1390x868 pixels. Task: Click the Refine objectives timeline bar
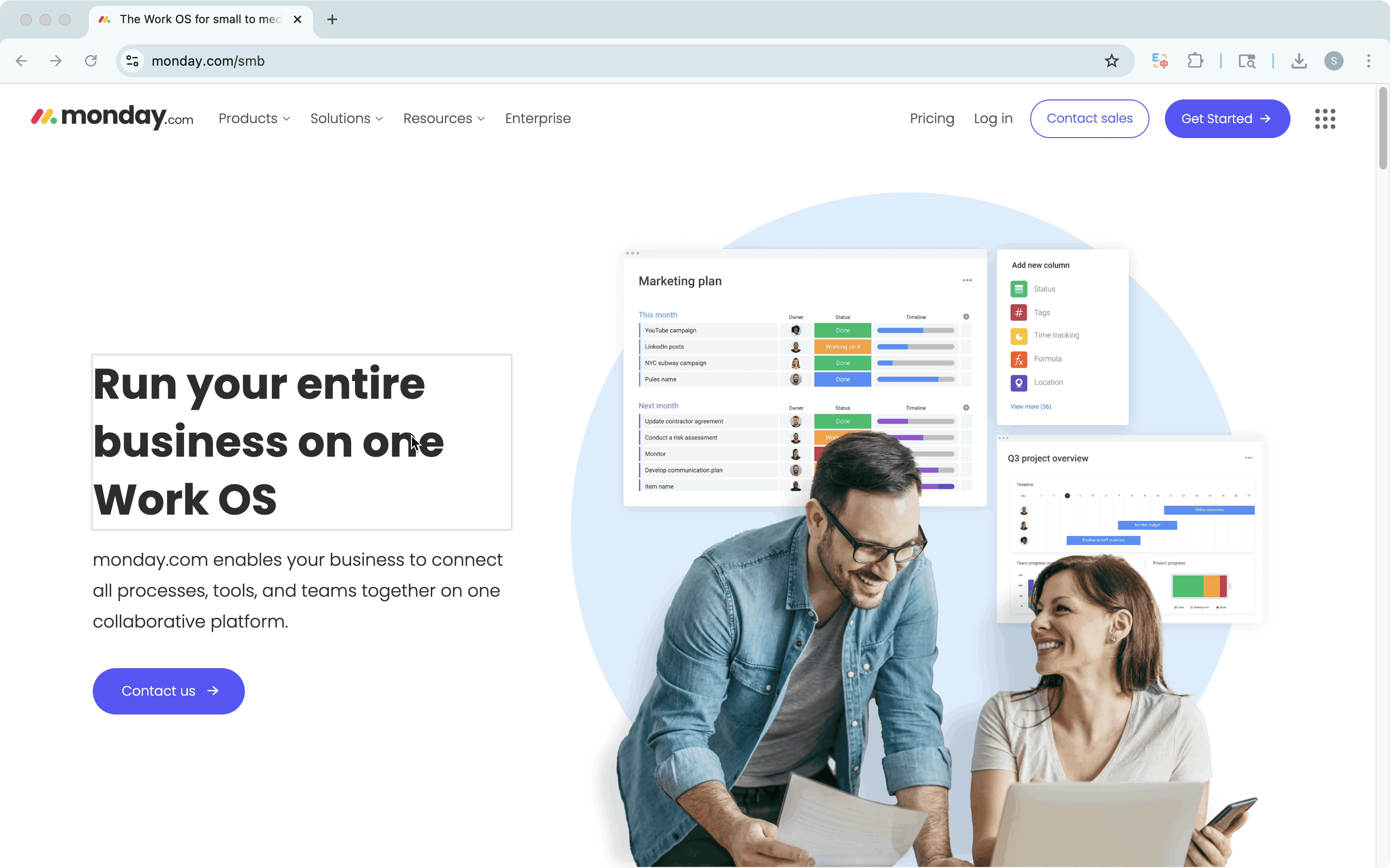pos(1208,510)
